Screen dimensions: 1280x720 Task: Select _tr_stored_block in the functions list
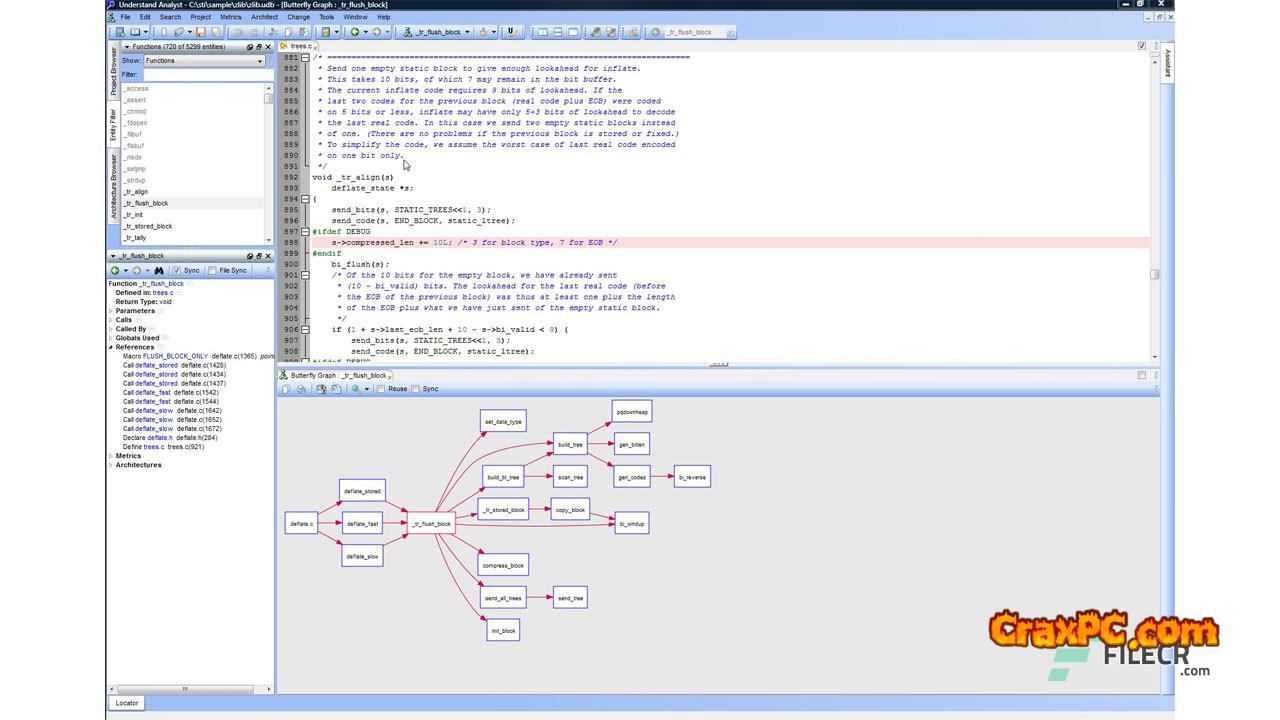pyautogui.click(x=148, y=226)
